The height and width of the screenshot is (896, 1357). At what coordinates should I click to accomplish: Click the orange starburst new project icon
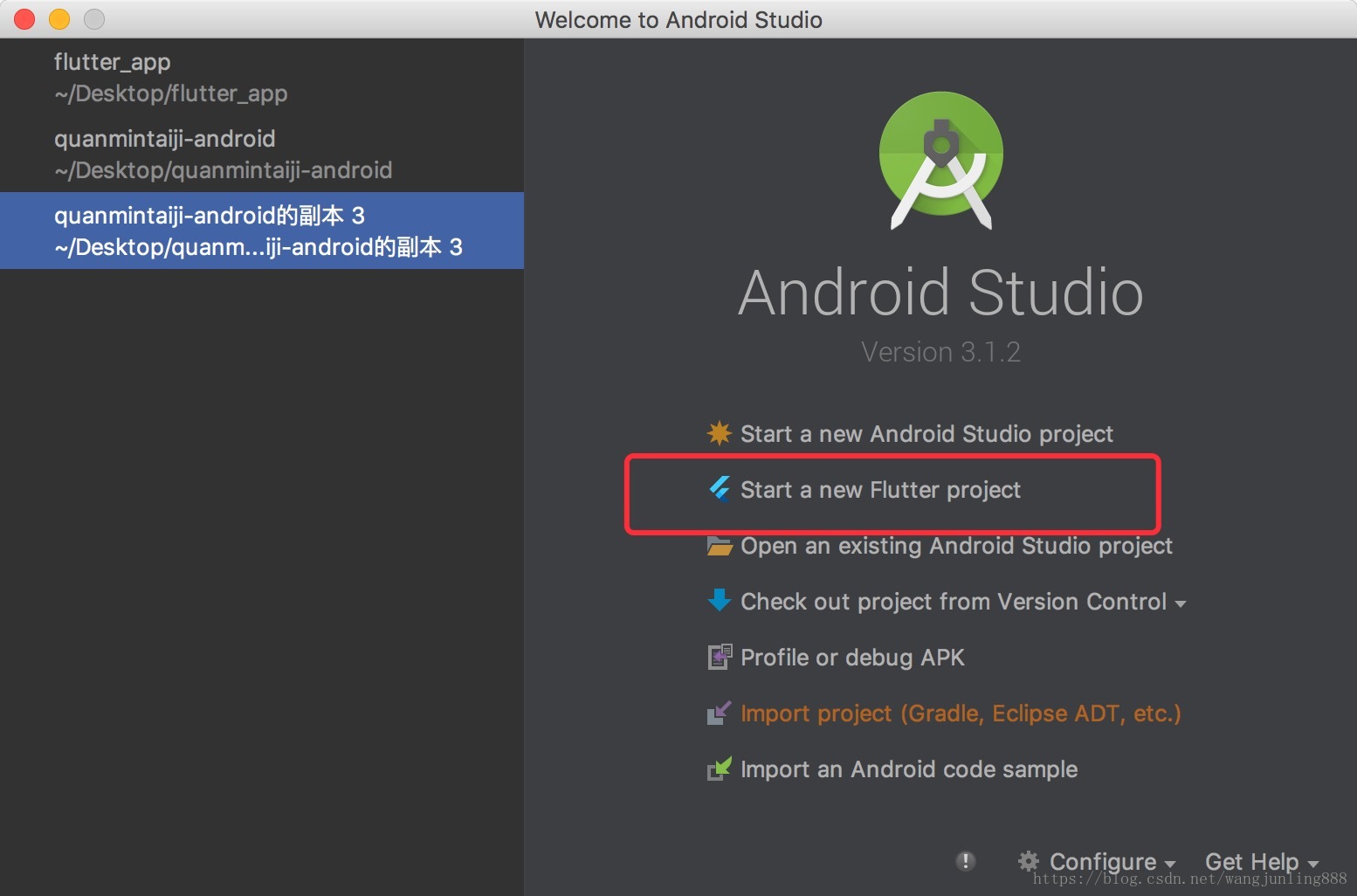click(x=720, y=433)
